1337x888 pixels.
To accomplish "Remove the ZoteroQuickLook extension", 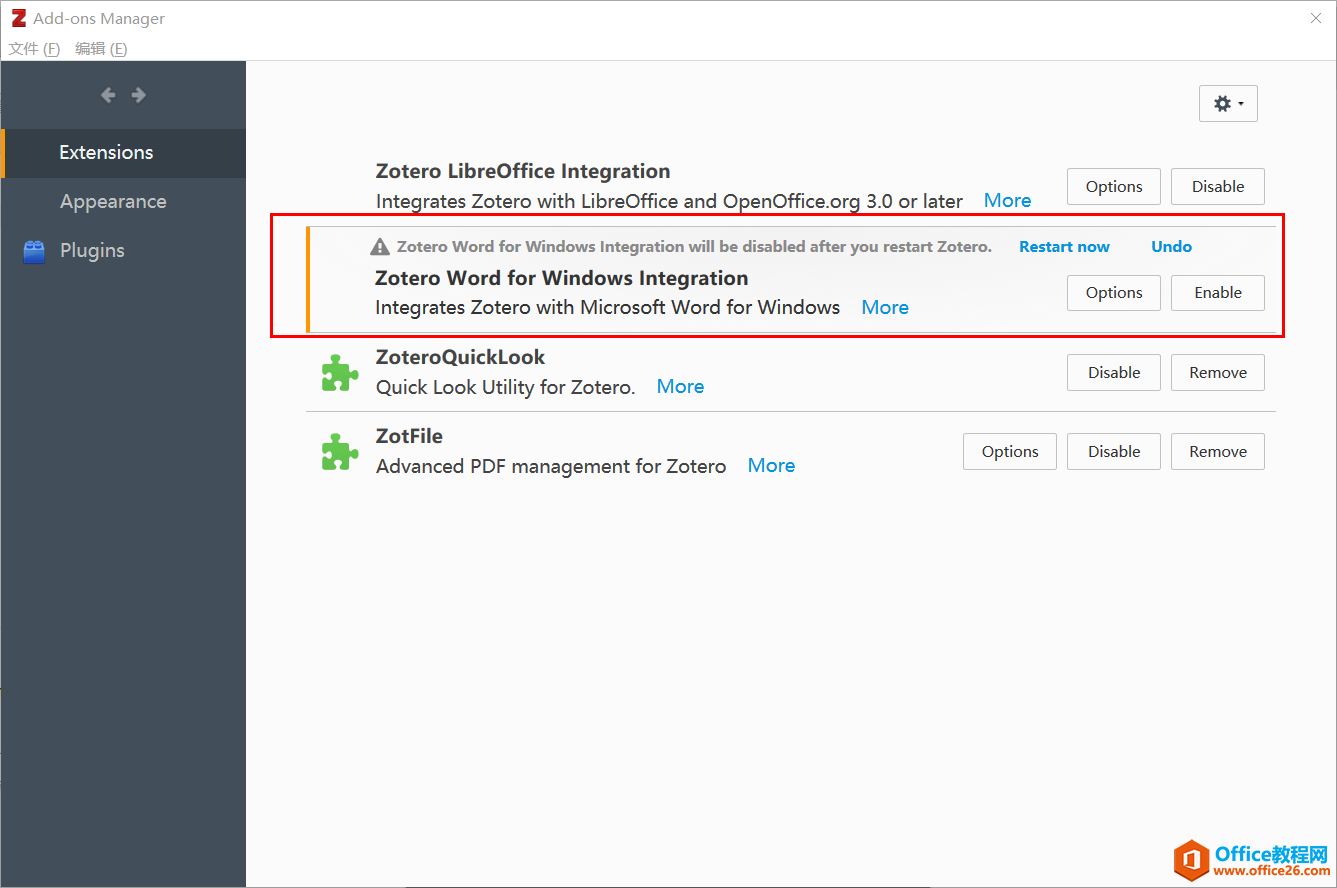I will point(1218,373).
